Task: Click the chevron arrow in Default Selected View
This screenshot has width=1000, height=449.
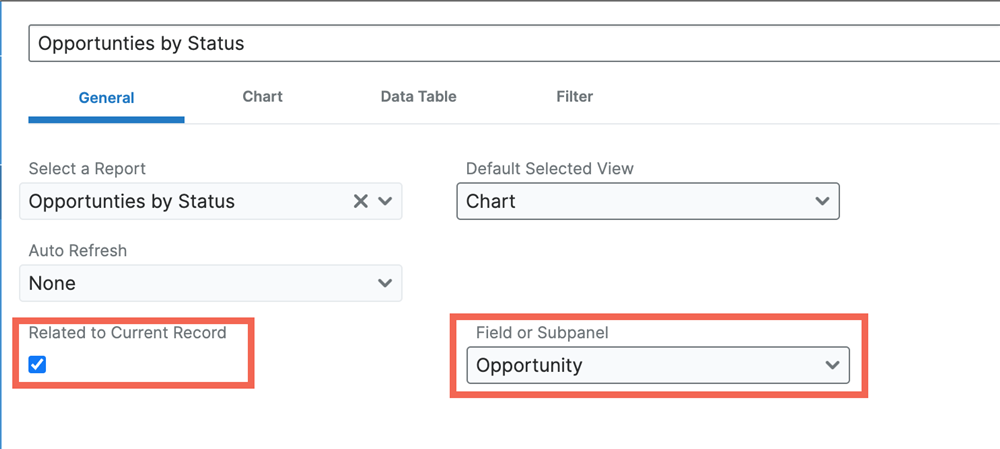Action: [822, 202]
